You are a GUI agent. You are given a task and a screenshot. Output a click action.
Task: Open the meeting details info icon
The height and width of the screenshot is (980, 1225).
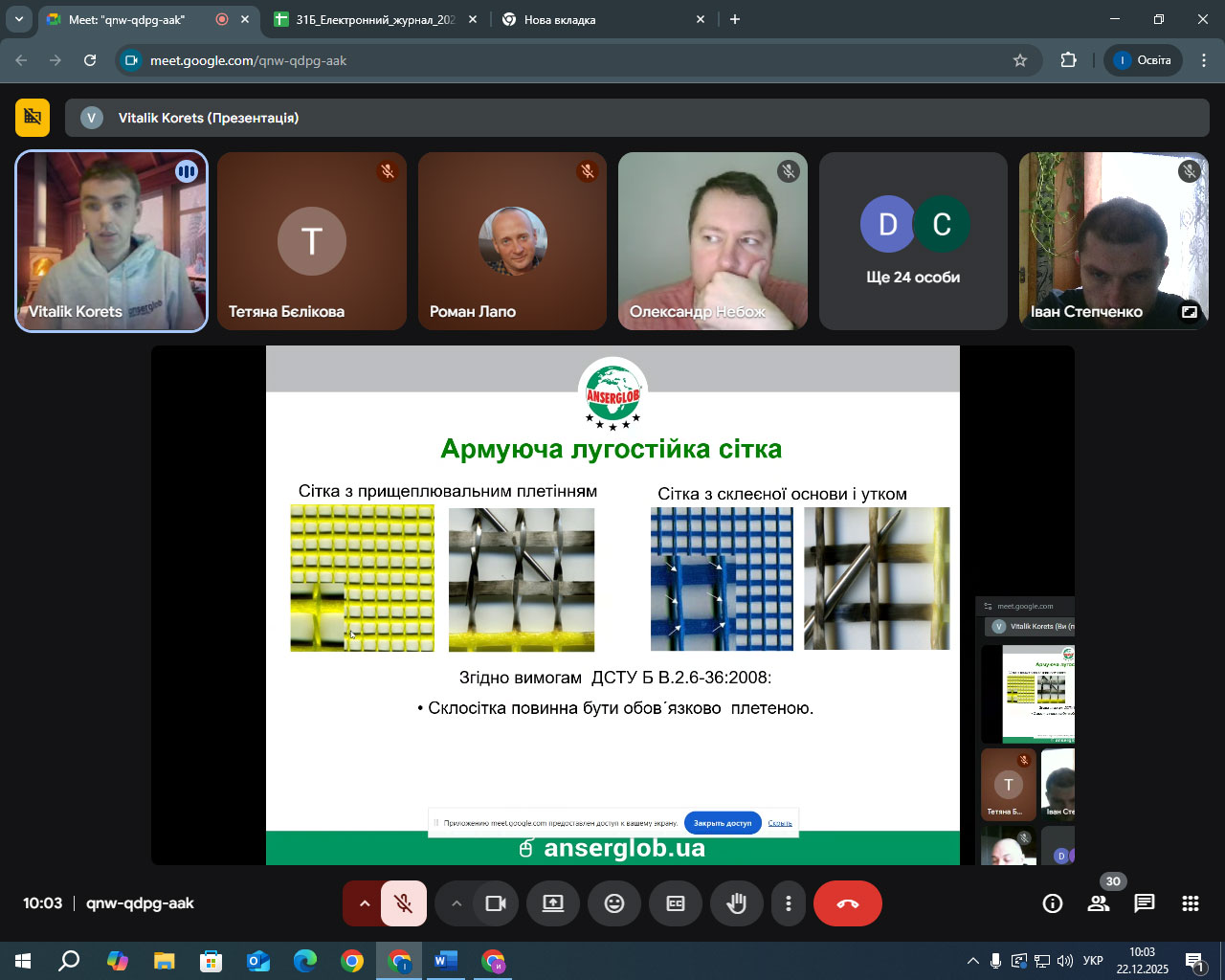[x=1053, y=903]
